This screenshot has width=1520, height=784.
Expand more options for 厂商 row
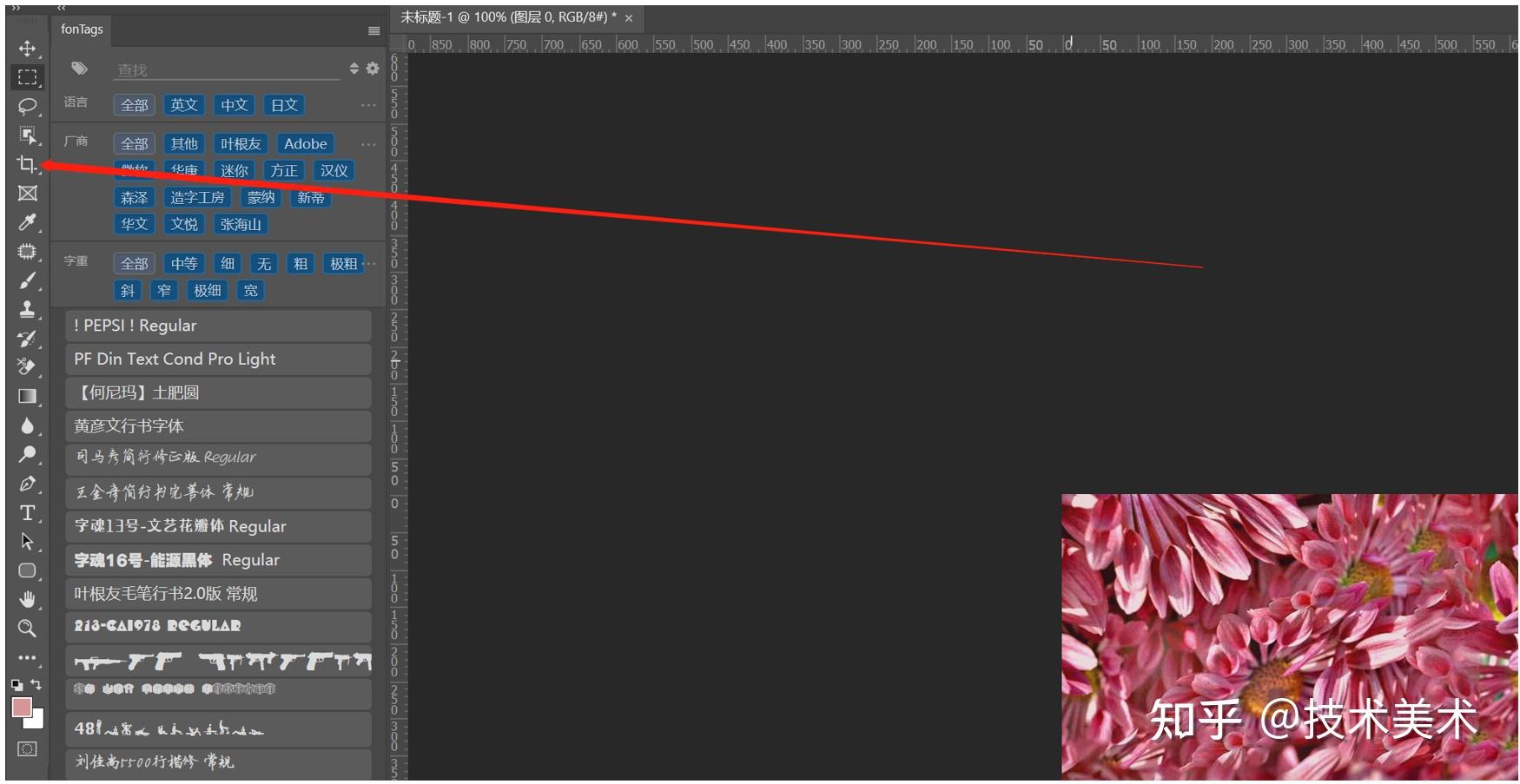368,144
